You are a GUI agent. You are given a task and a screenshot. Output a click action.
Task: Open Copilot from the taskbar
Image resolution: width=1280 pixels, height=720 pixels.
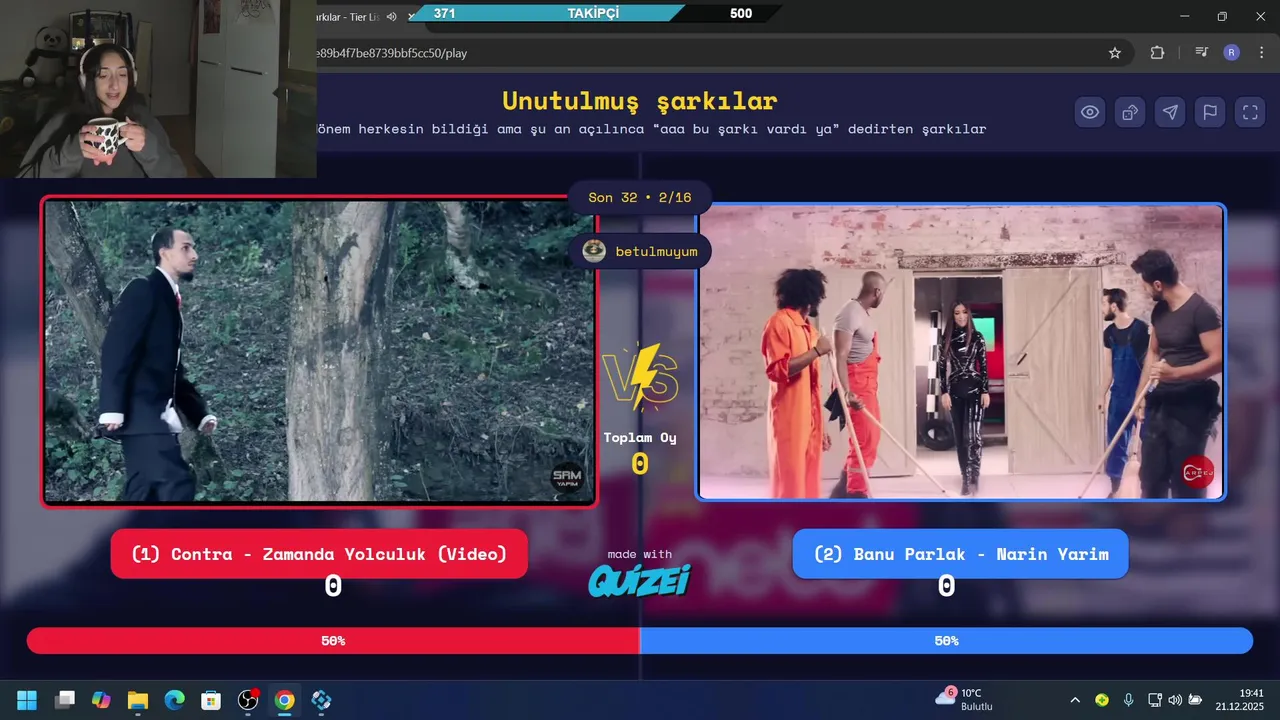[x=101, y=700]
